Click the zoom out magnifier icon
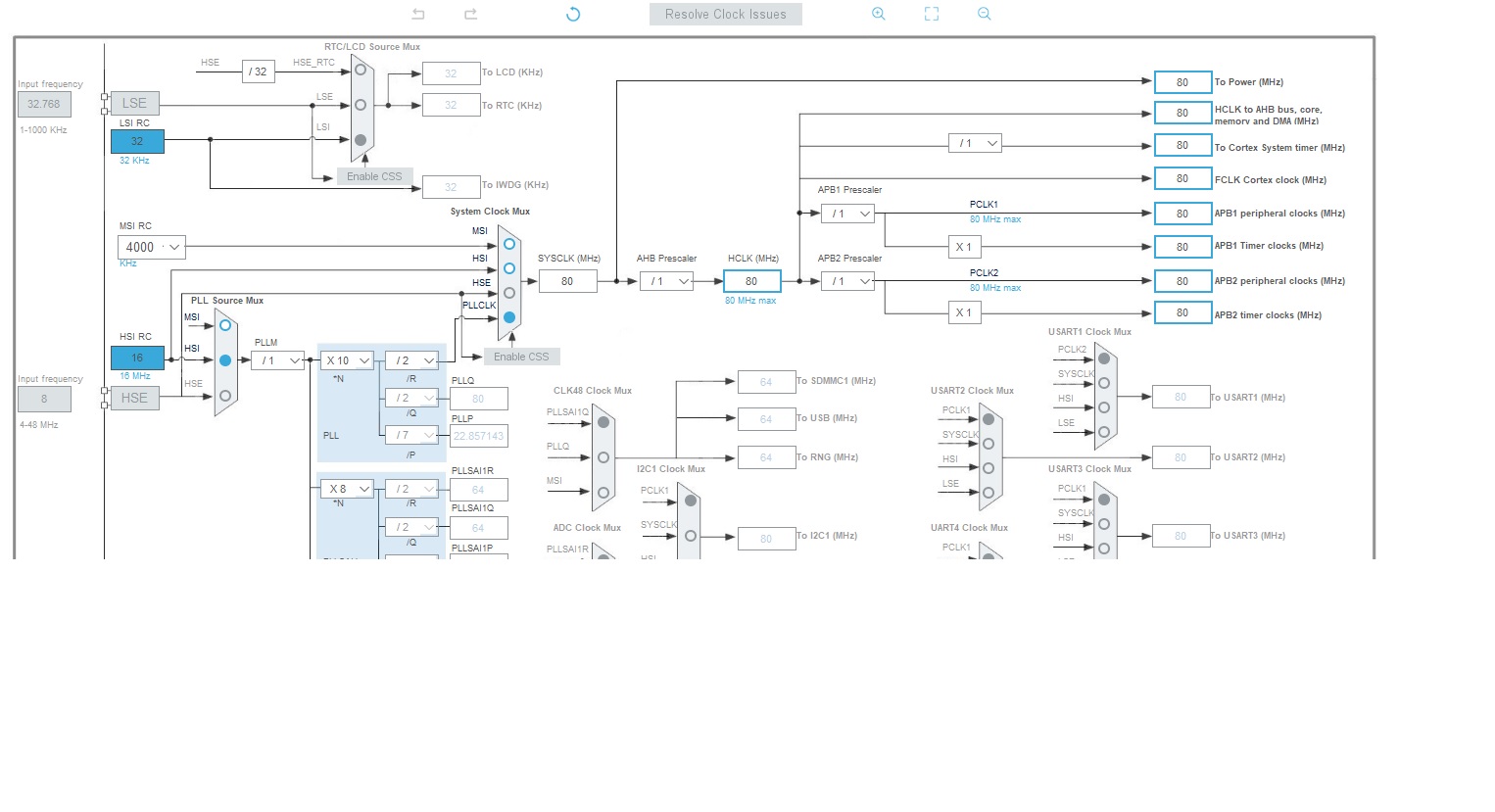This screenshot has width=1495, height=812. coord(985,14)
